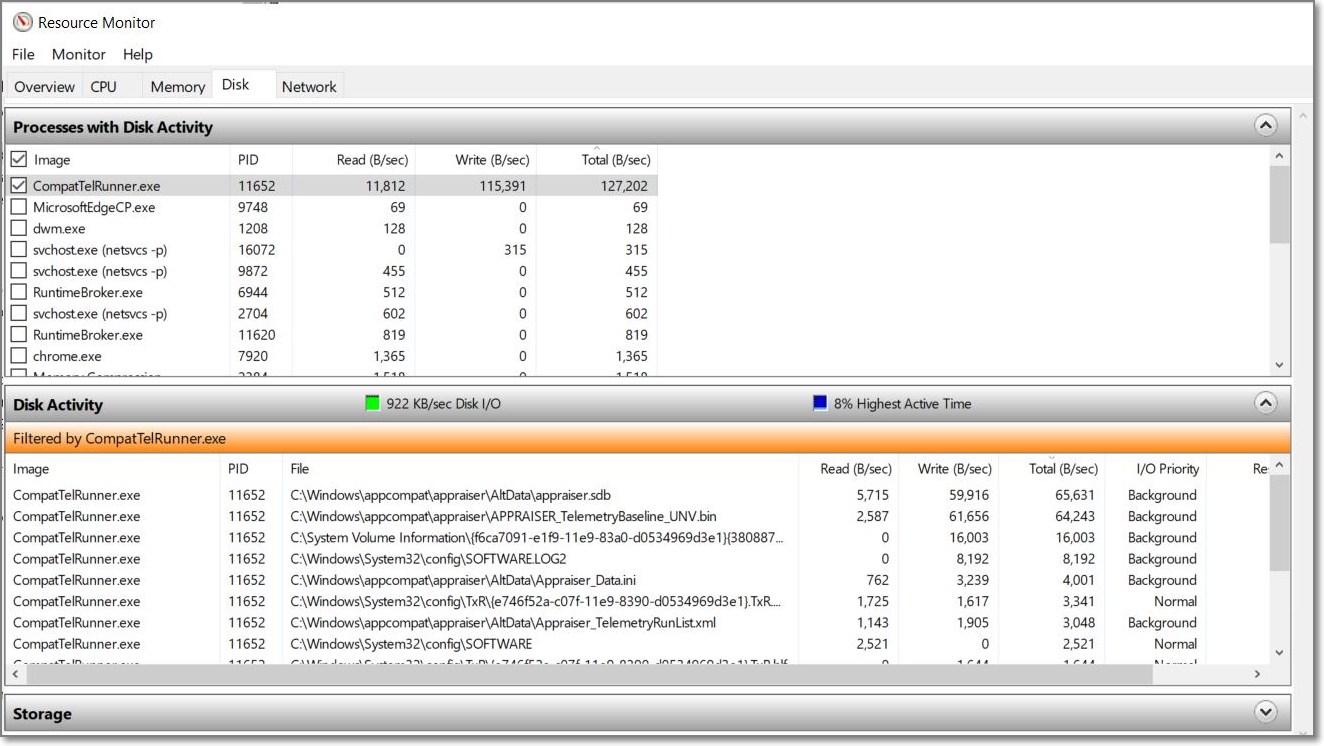Click down arrow of processes list scrollbar
Image resolution: width=1324 pixels, height=746 pixels.
[x=1279, y=366]
